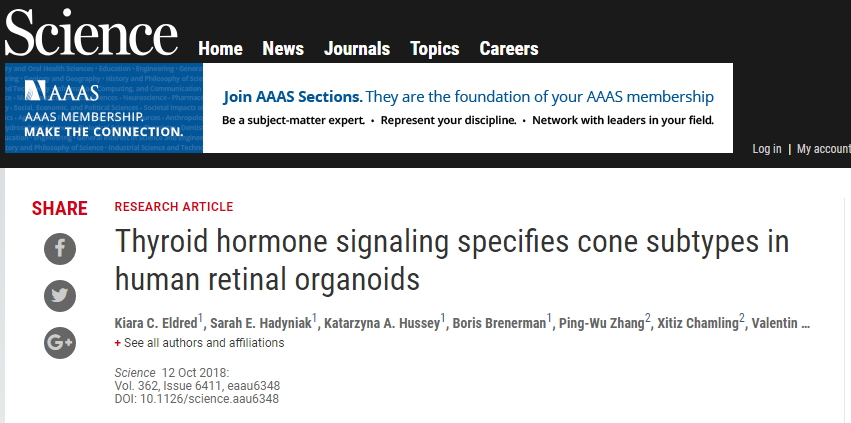Click author Xitiz Chamling's name
851x423 pixels.
click(698, 323)
